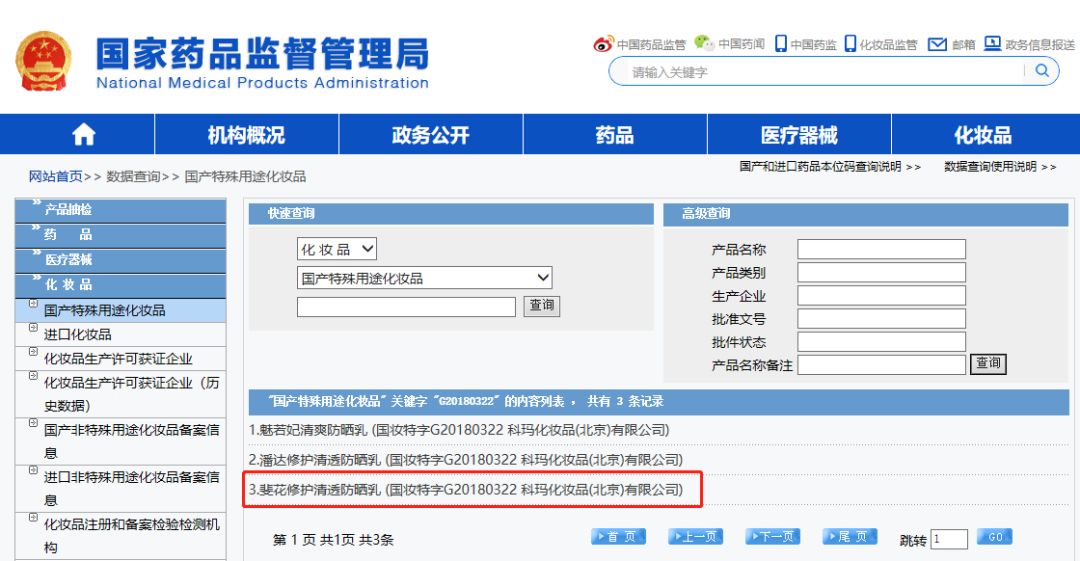Focus the 产品名称备注 input field

click(882, 365)
